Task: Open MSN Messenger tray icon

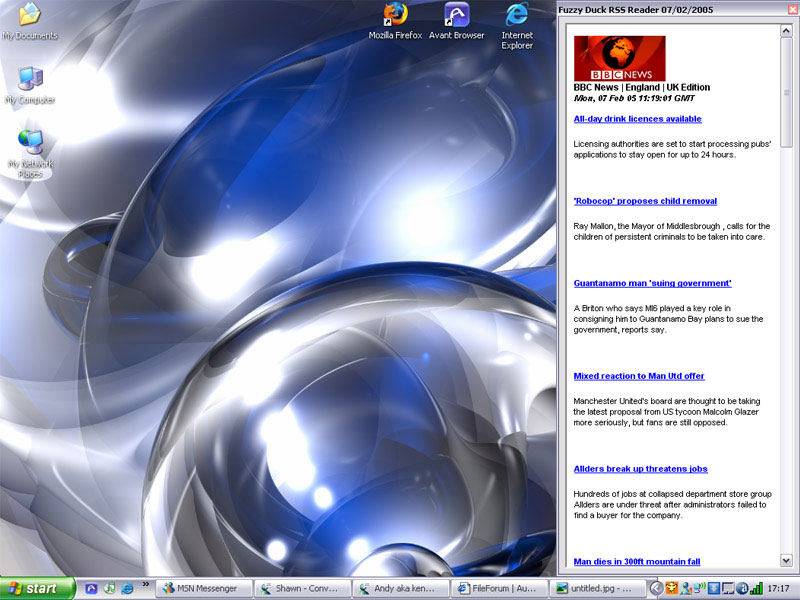Action: click(686, 589)
